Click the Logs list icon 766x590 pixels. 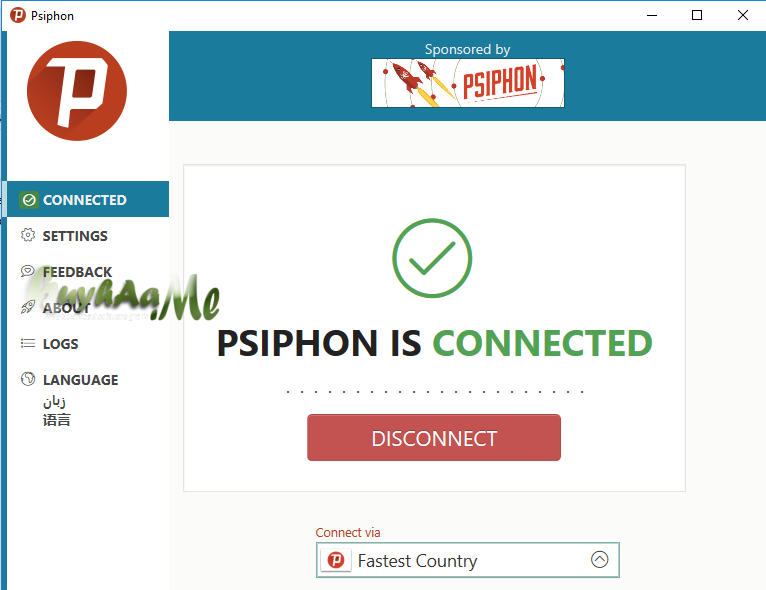(x=28, y=343)
